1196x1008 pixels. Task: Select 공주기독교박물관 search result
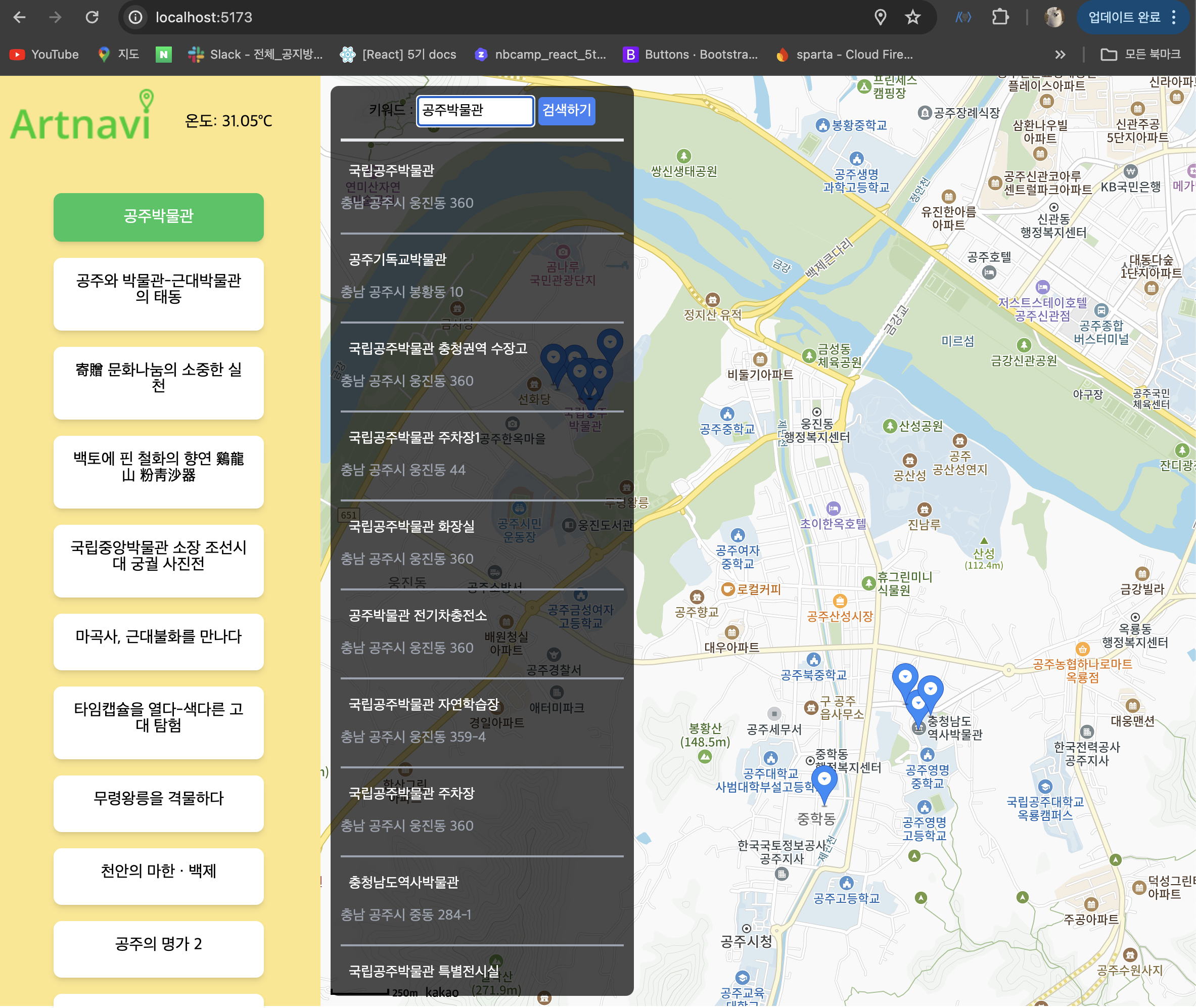tap(397, 260)
